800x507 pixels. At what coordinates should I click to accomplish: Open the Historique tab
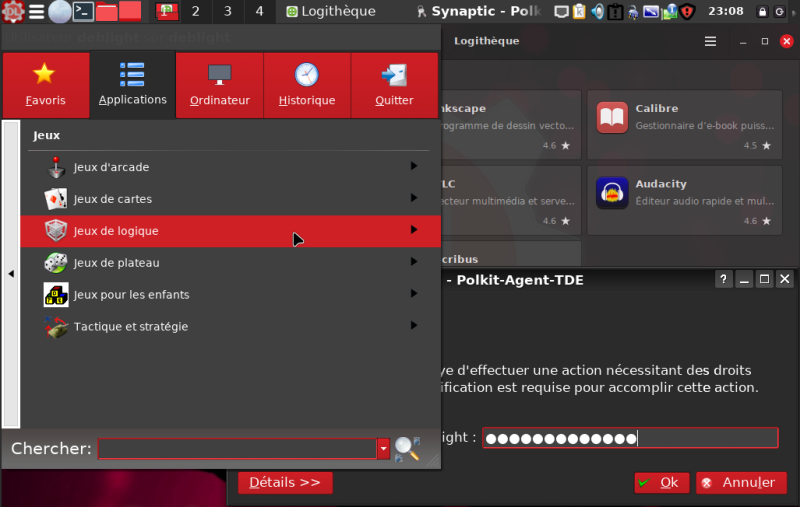pos(307,85)
